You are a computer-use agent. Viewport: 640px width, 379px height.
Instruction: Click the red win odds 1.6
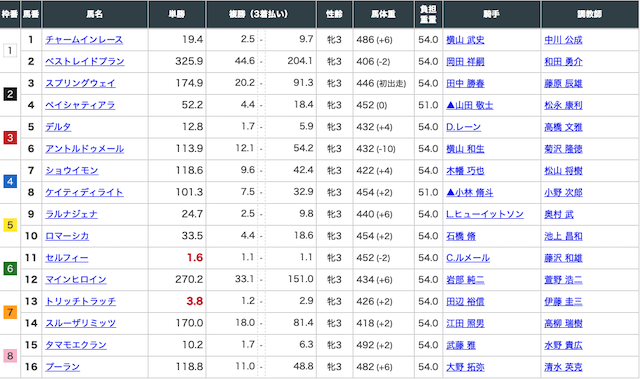point(195,257)
